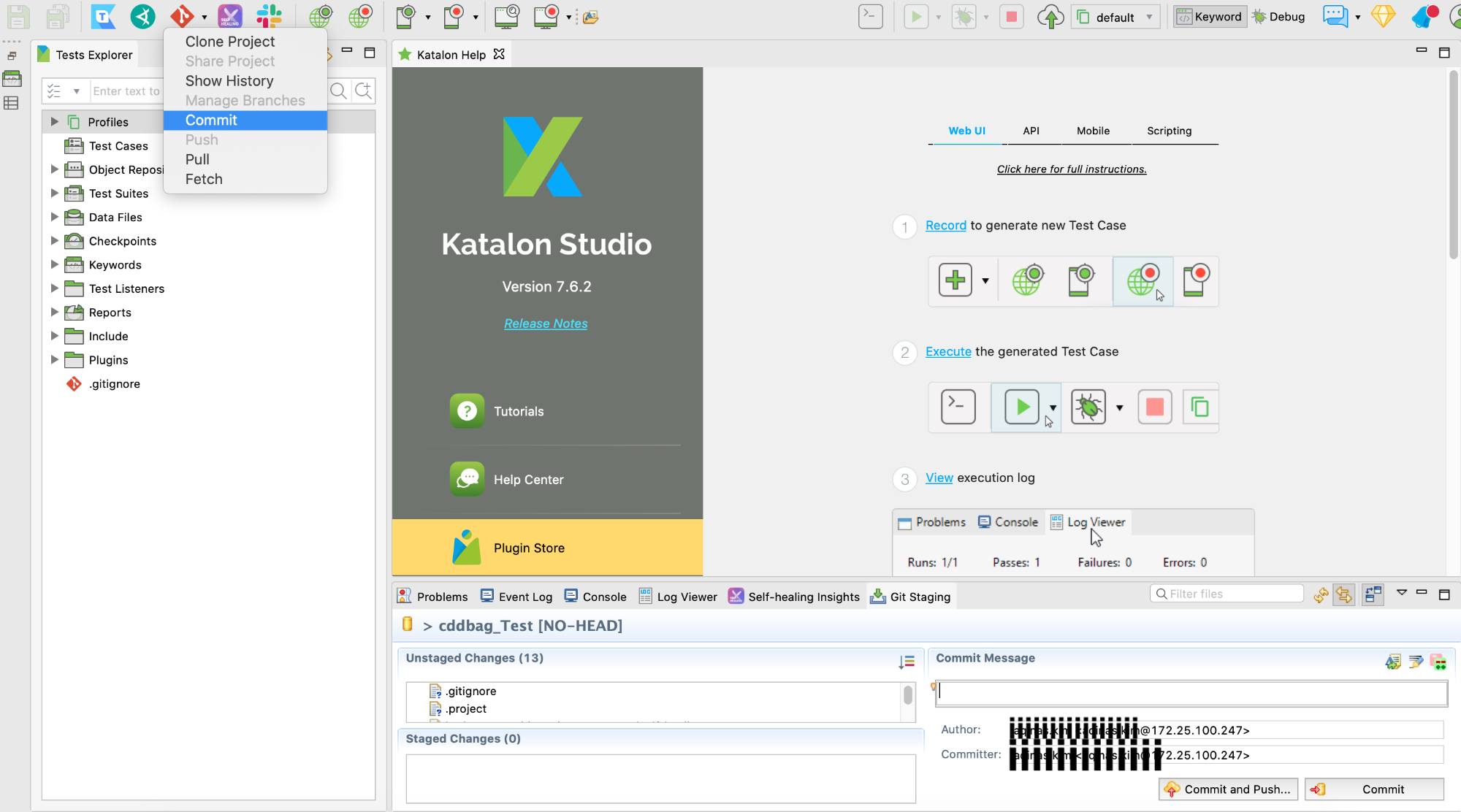The image size is (1461, 812).
Task: Open the API tab in Katalon Help
Action: coord(1031,131)
